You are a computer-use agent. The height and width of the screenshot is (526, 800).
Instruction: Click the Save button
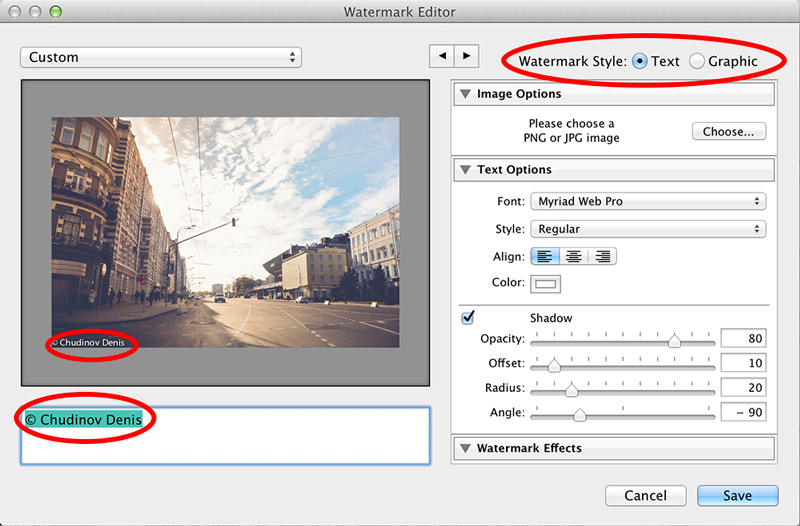pos(738,495)
